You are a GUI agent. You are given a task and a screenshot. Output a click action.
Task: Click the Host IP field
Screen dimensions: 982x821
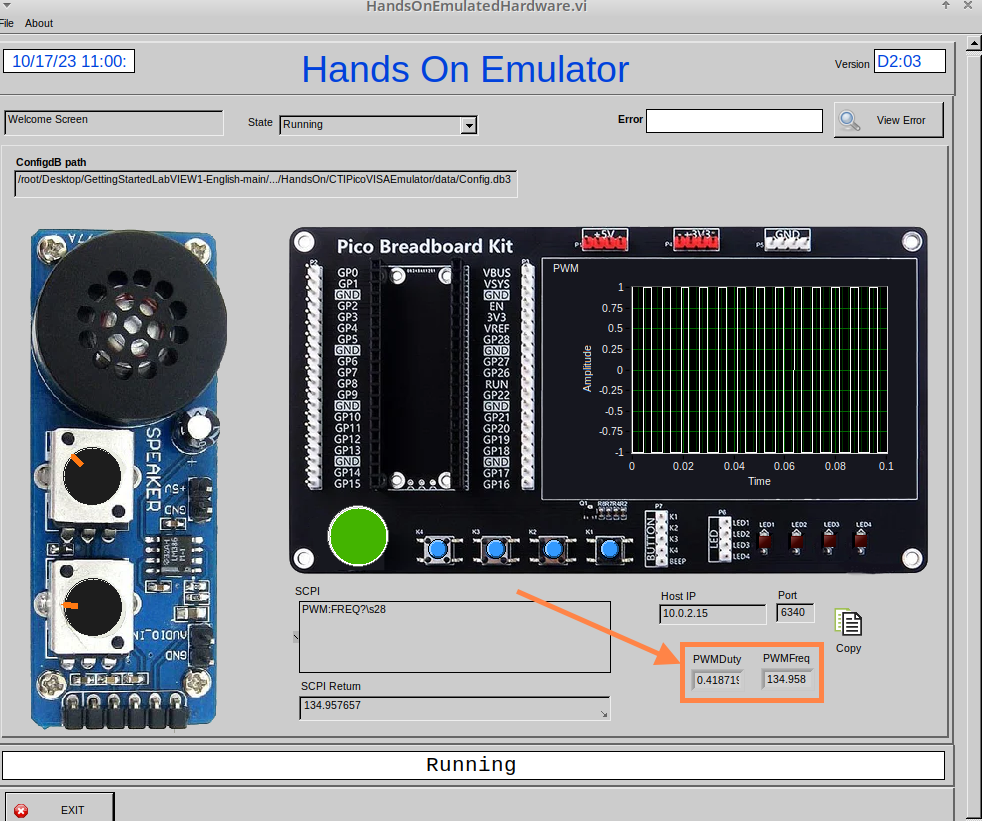(712, 614)
